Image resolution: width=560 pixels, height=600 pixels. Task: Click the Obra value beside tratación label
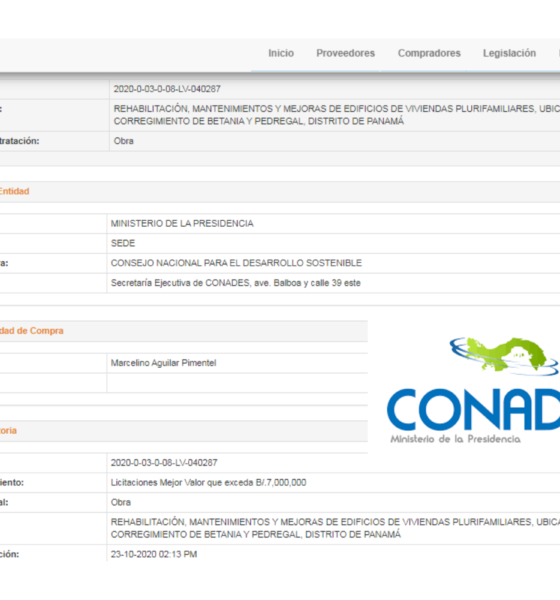(124, 141)
